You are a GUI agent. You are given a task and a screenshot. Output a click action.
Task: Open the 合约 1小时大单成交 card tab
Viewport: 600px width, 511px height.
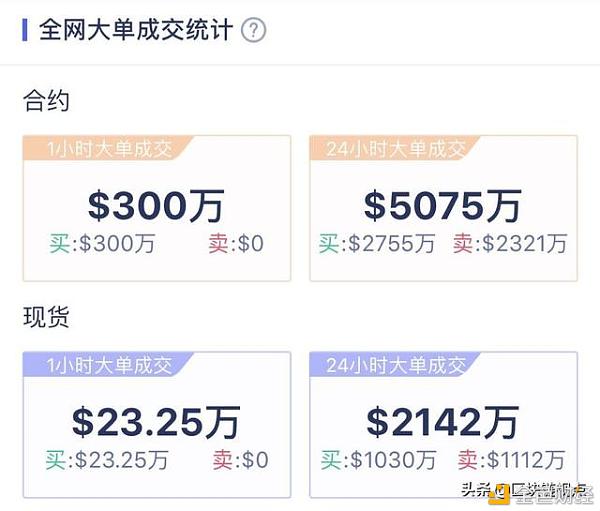coord(108,149)
